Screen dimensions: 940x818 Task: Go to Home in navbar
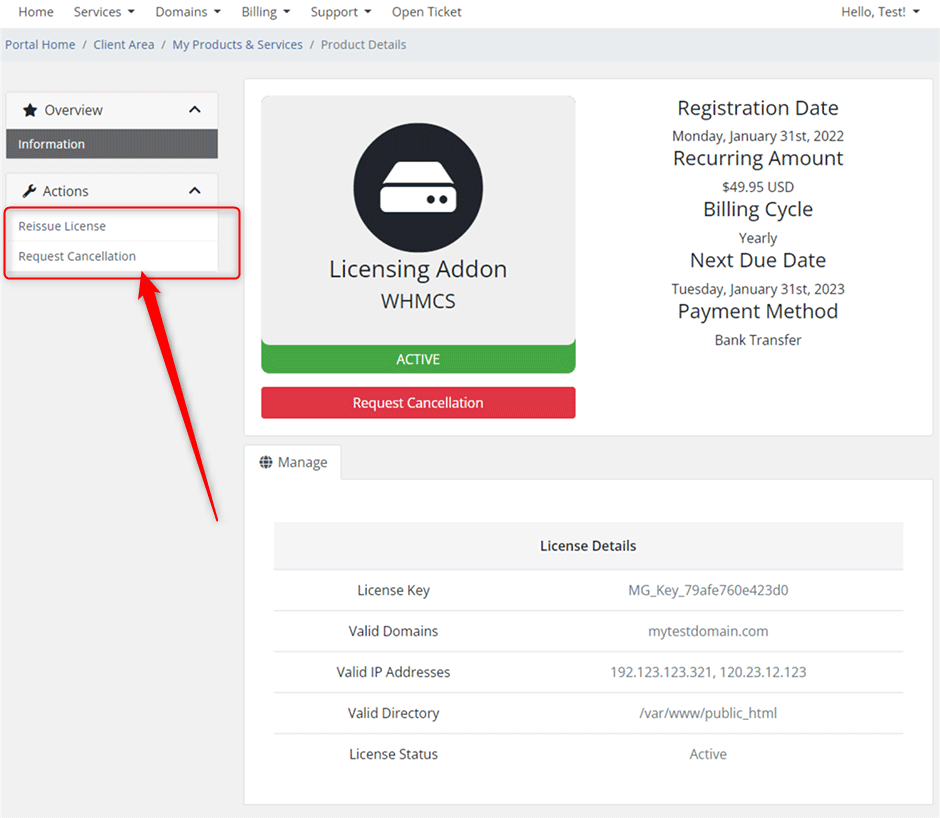tap(36, 12)
